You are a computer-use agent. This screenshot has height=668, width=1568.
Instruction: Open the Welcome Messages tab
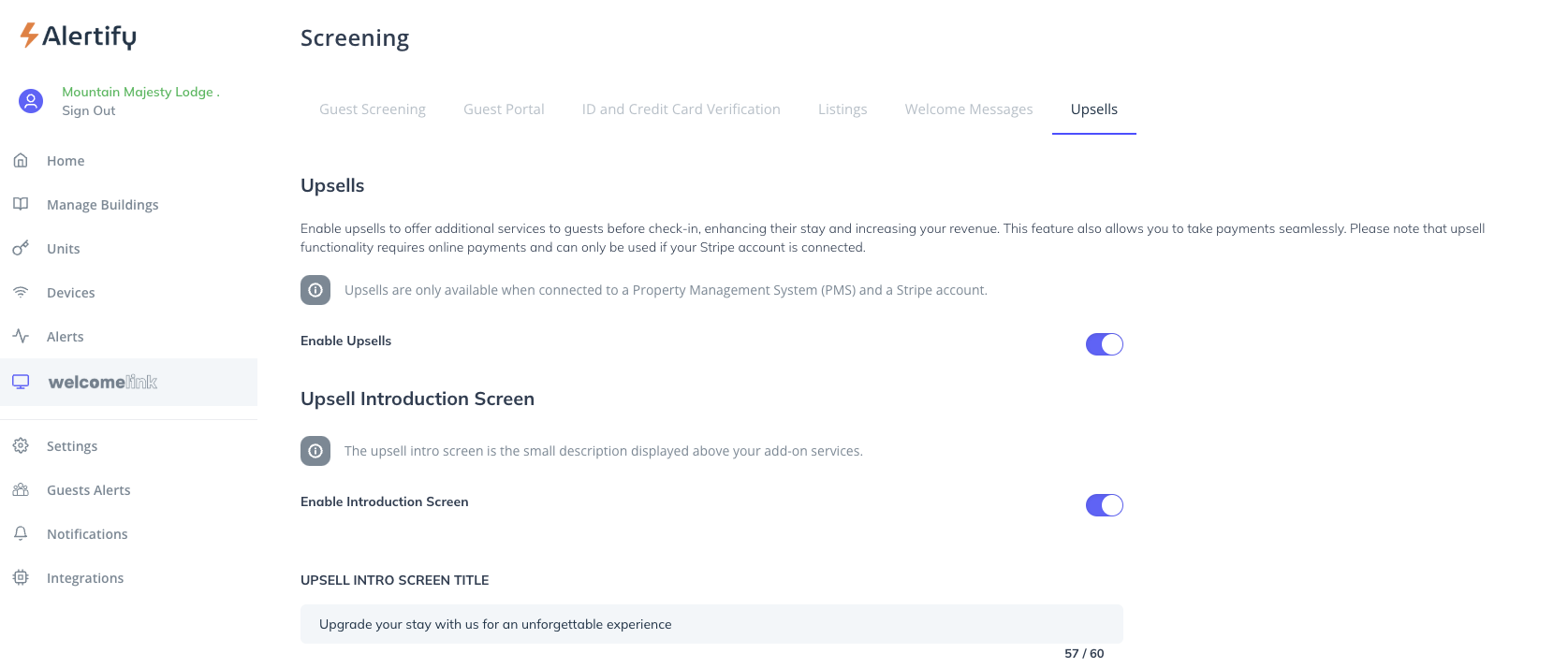(x=969, y=109)
